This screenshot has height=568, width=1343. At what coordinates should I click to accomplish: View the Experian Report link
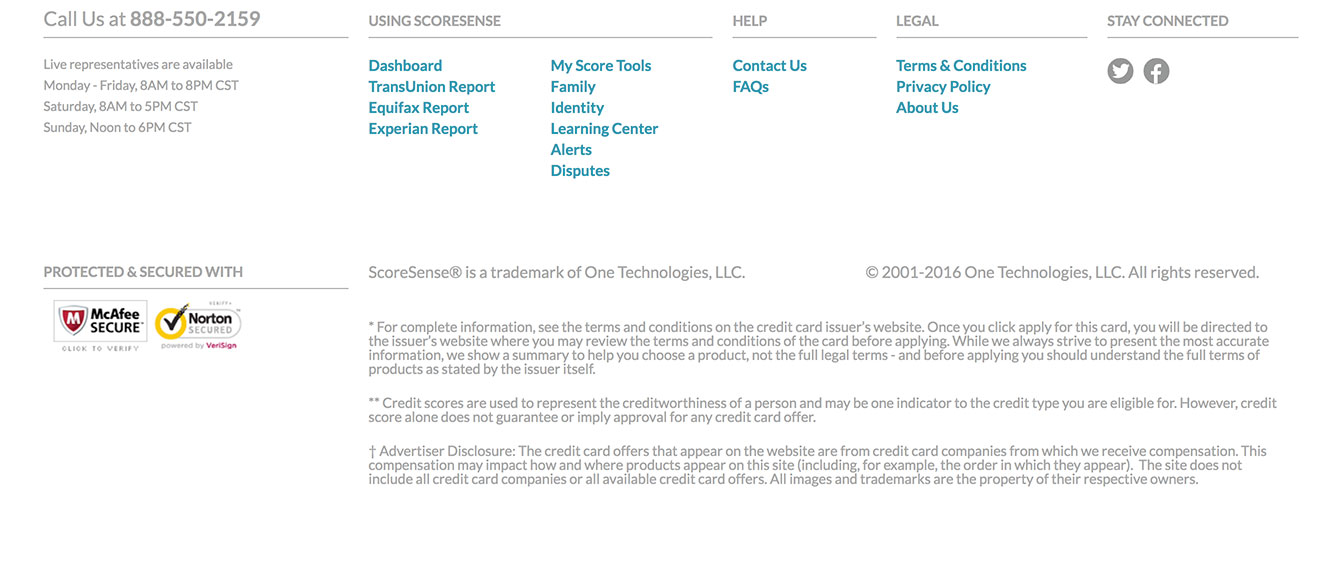pos(423,129)
